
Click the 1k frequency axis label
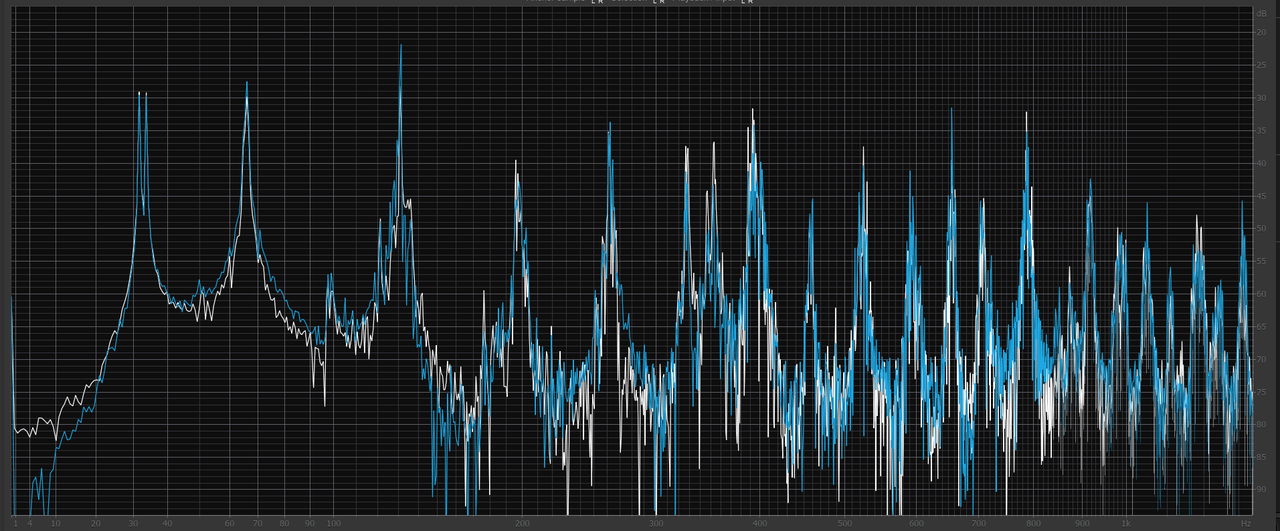point(1126,523)
